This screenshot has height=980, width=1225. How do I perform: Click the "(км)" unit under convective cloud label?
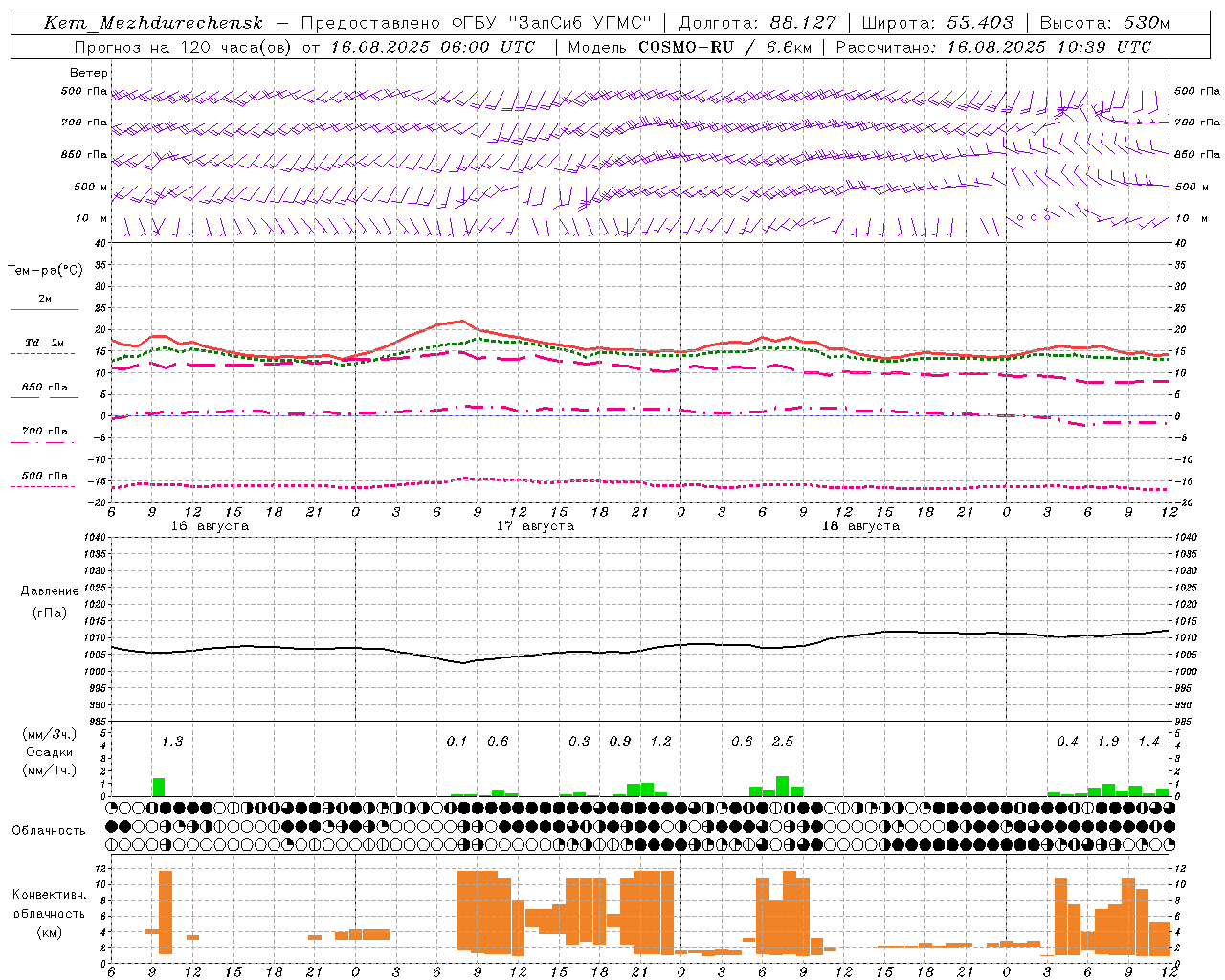click(x=49, y=932)
